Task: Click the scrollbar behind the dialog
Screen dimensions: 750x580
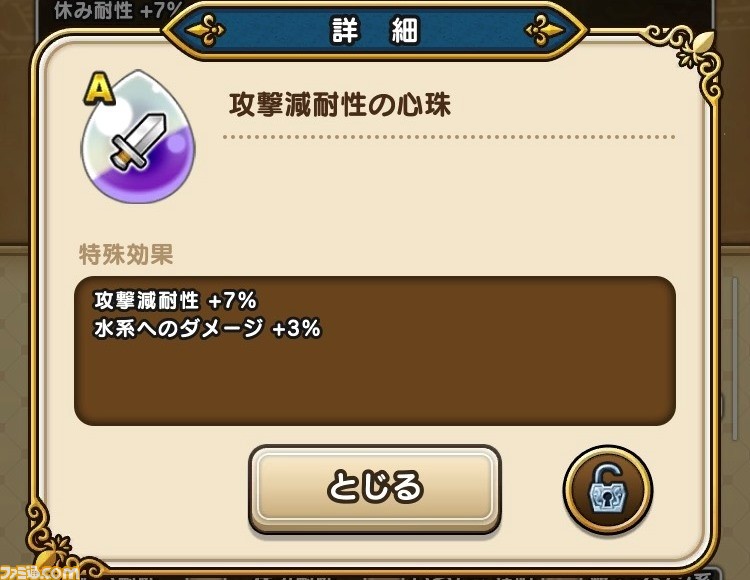Action: click(x=737, y=359)
